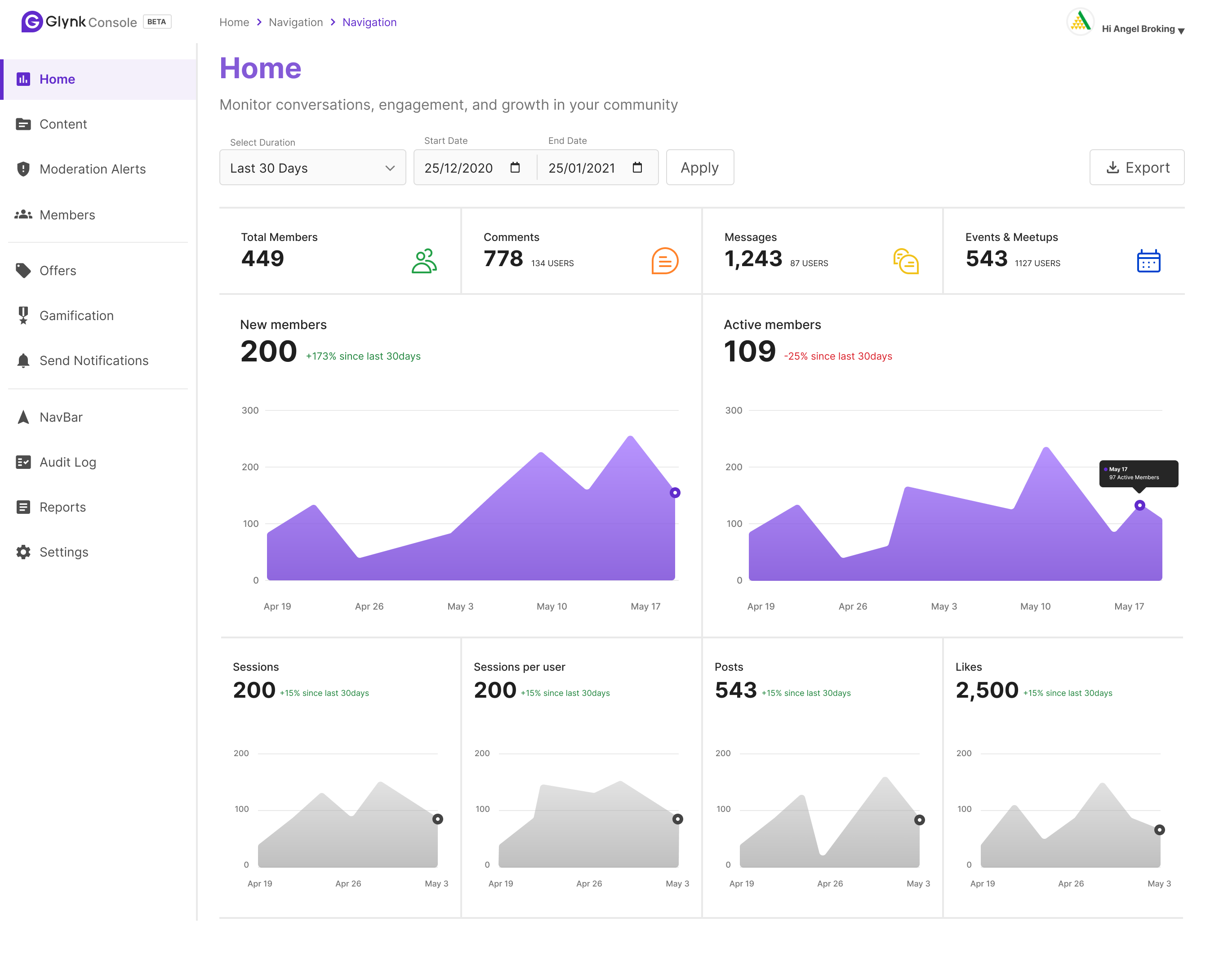Select the Gamification medal icon
Viewport: 1228px width, 980px height.
[x=23, y=315]
